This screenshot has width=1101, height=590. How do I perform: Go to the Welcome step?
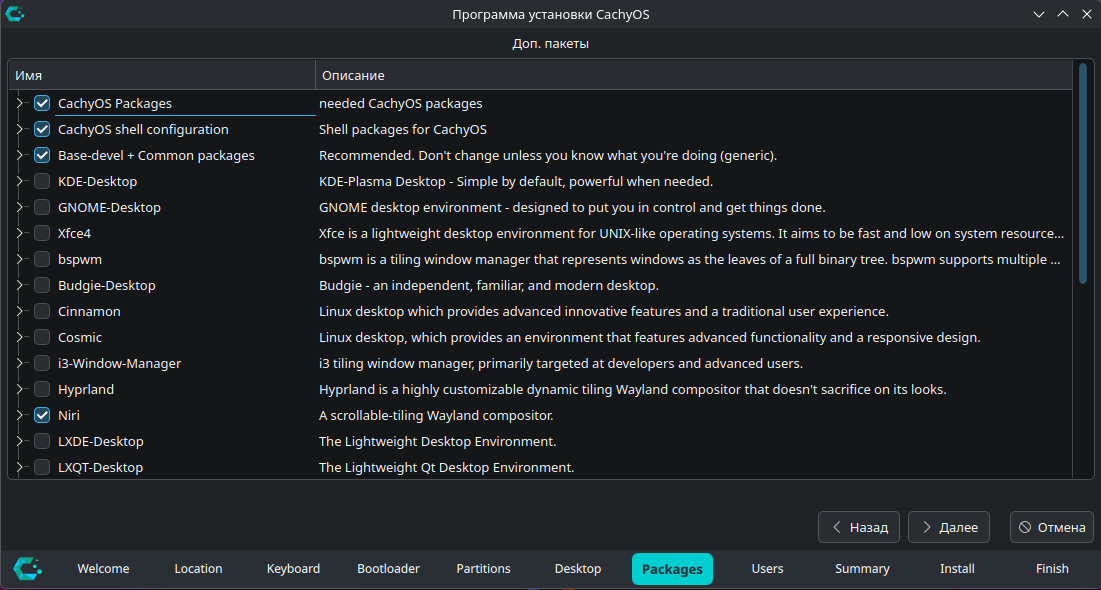[x=103, y=569]
